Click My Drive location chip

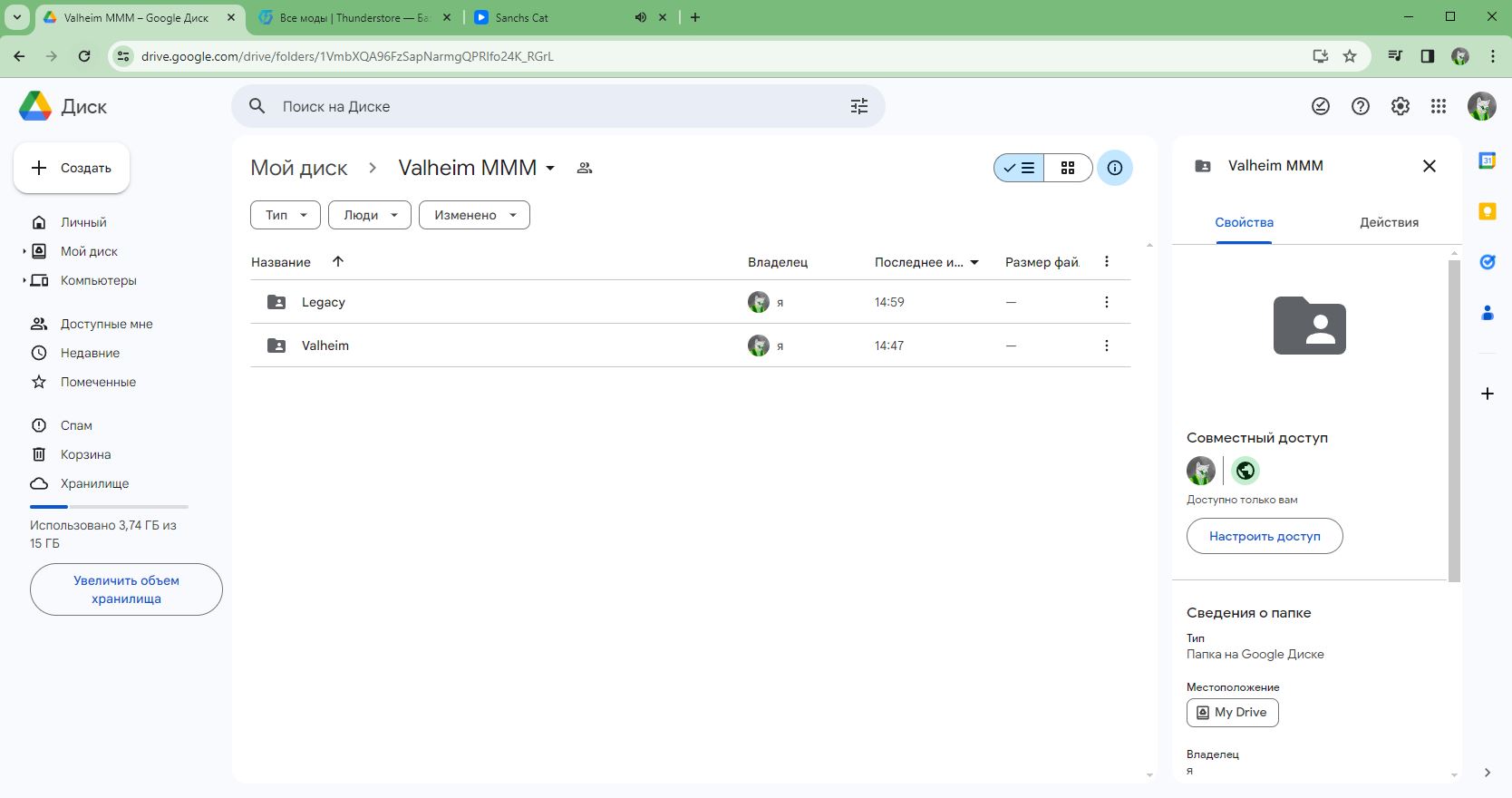coord(1233,713)
